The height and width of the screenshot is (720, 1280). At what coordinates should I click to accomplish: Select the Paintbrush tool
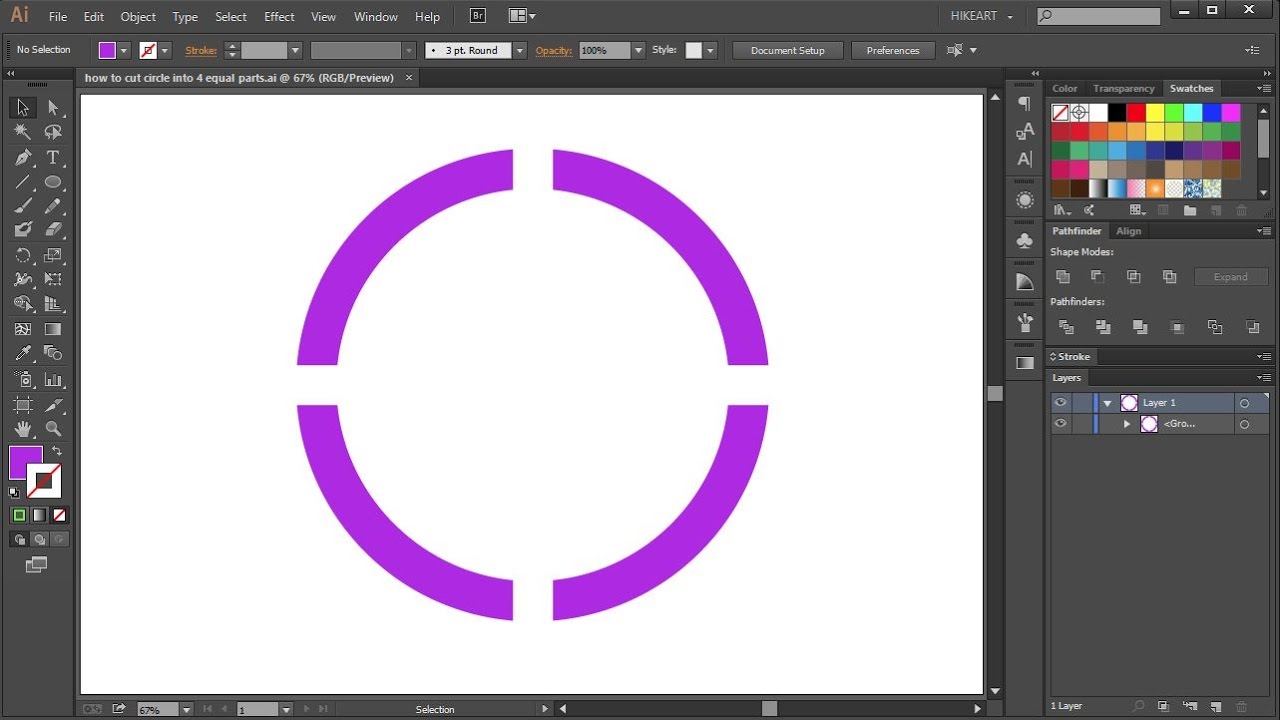23,206
